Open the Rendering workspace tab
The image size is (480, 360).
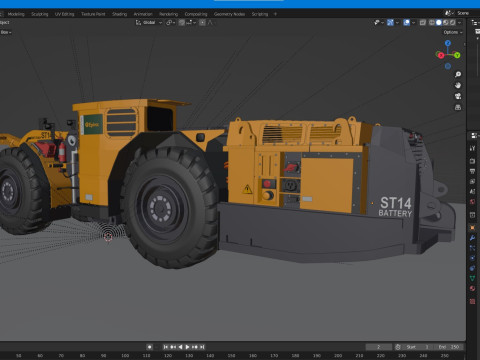(168, 14)
